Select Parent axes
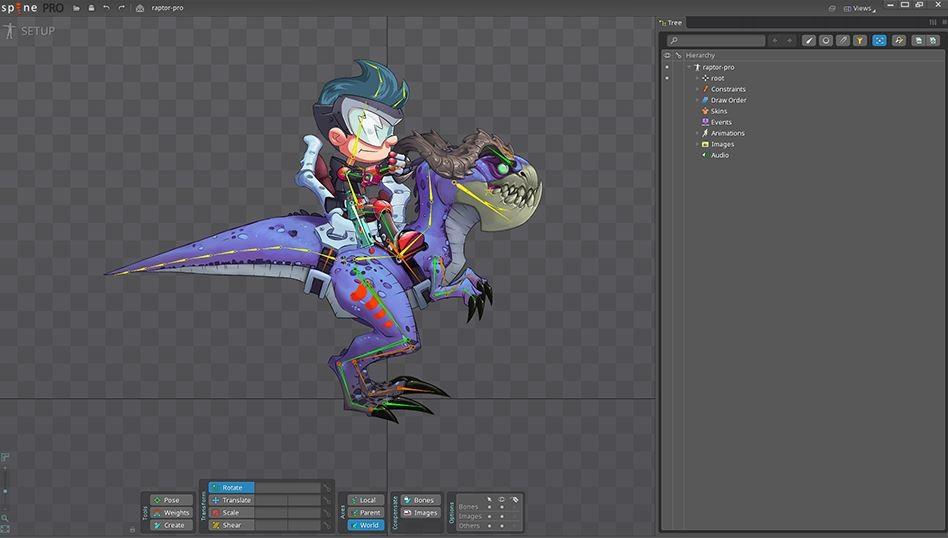This screenshot has height=538, width=948. click(x=365, y=513)
